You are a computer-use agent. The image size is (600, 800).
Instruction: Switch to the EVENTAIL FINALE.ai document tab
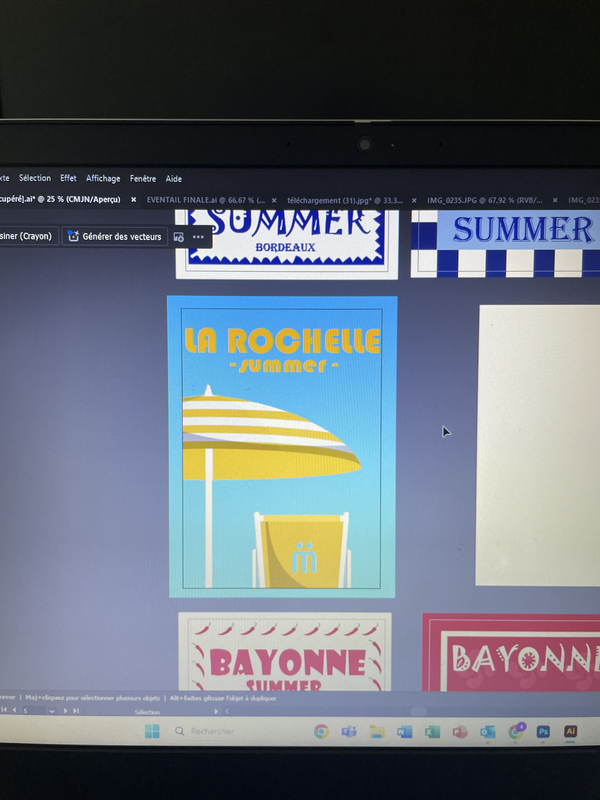point(205,200)
